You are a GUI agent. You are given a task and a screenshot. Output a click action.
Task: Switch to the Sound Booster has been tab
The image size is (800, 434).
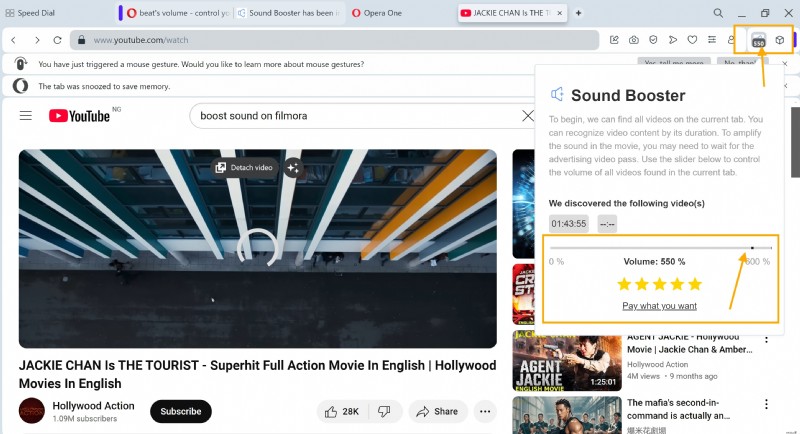click(x=289, y=13)
